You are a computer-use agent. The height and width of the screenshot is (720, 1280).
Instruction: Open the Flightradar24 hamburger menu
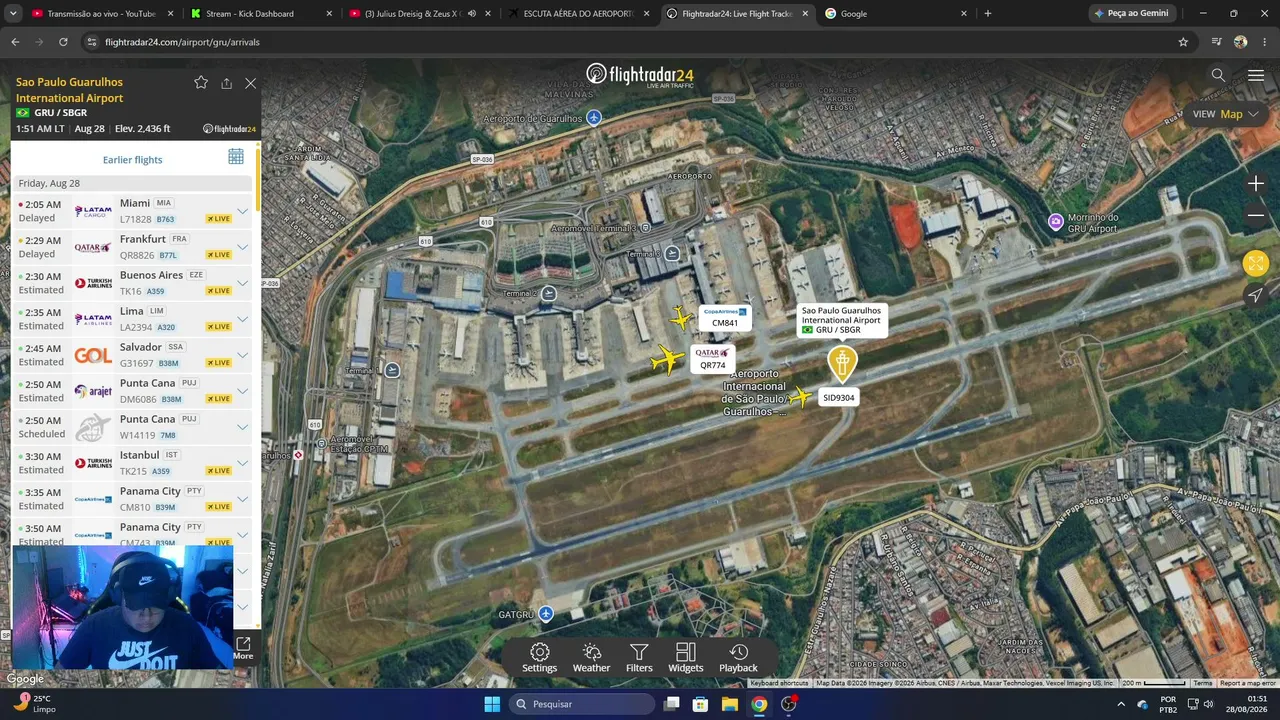click(1256, 75)
